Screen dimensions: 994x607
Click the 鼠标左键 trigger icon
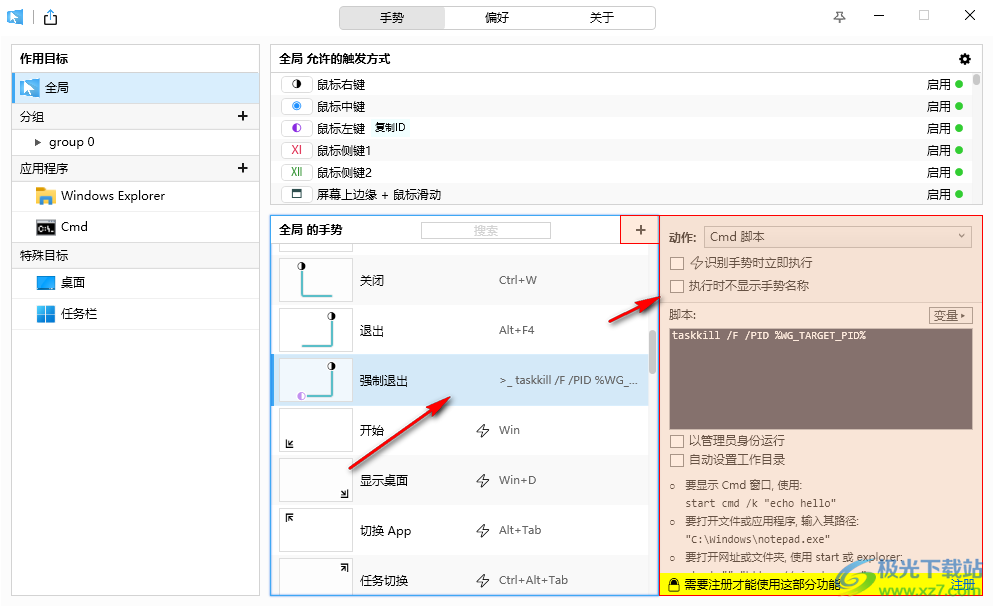coord(297,128)
